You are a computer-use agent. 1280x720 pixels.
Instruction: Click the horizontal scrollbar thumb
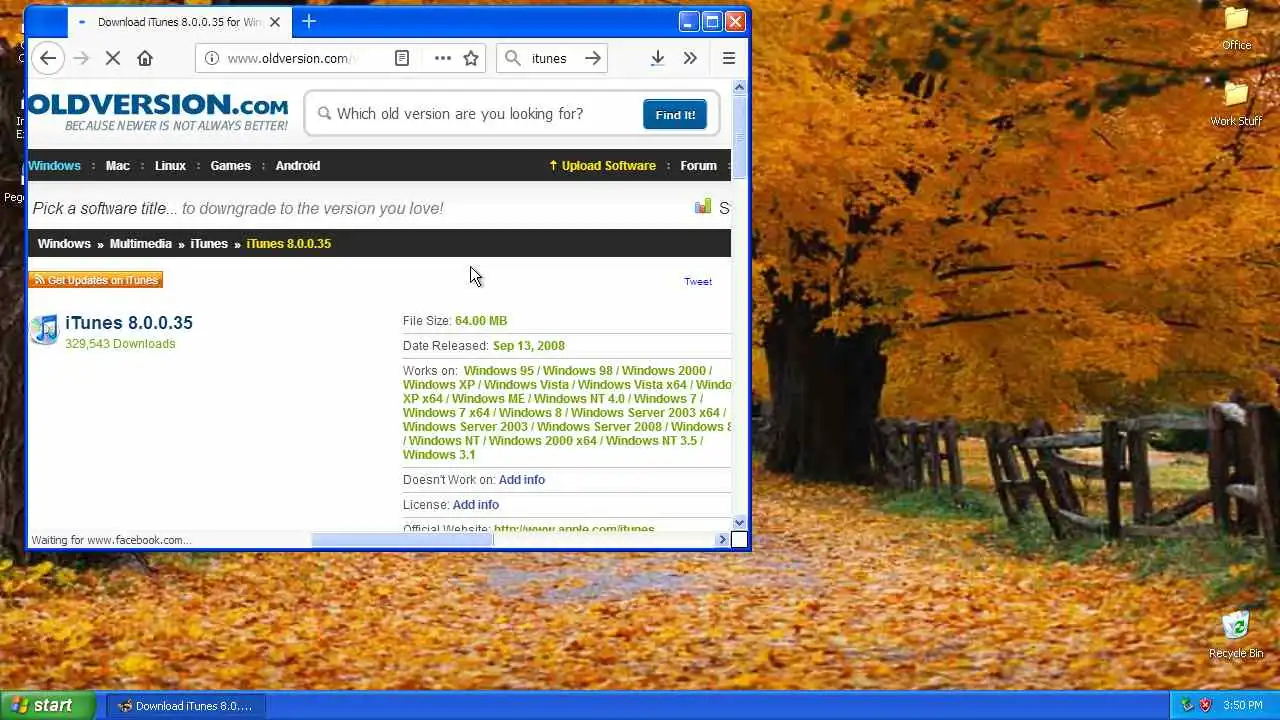pos(402,540)
